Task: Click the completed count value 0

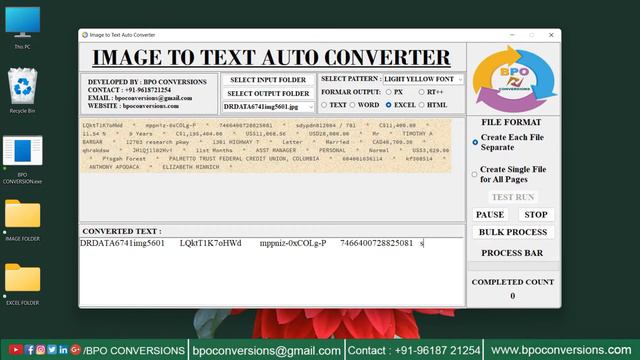Action: tap(513, 296)
